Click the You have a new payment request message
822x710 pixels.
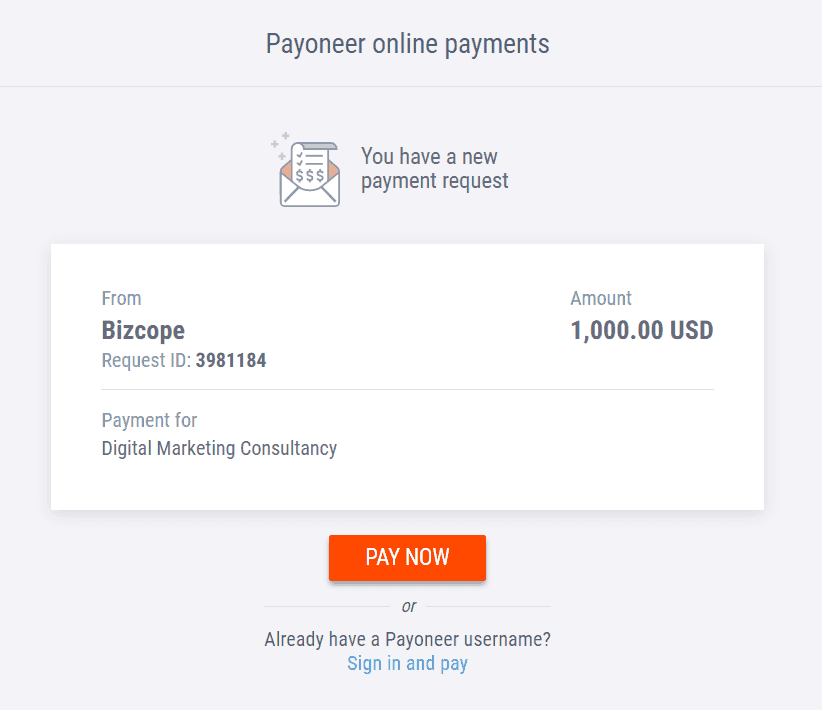pos(435,169)
